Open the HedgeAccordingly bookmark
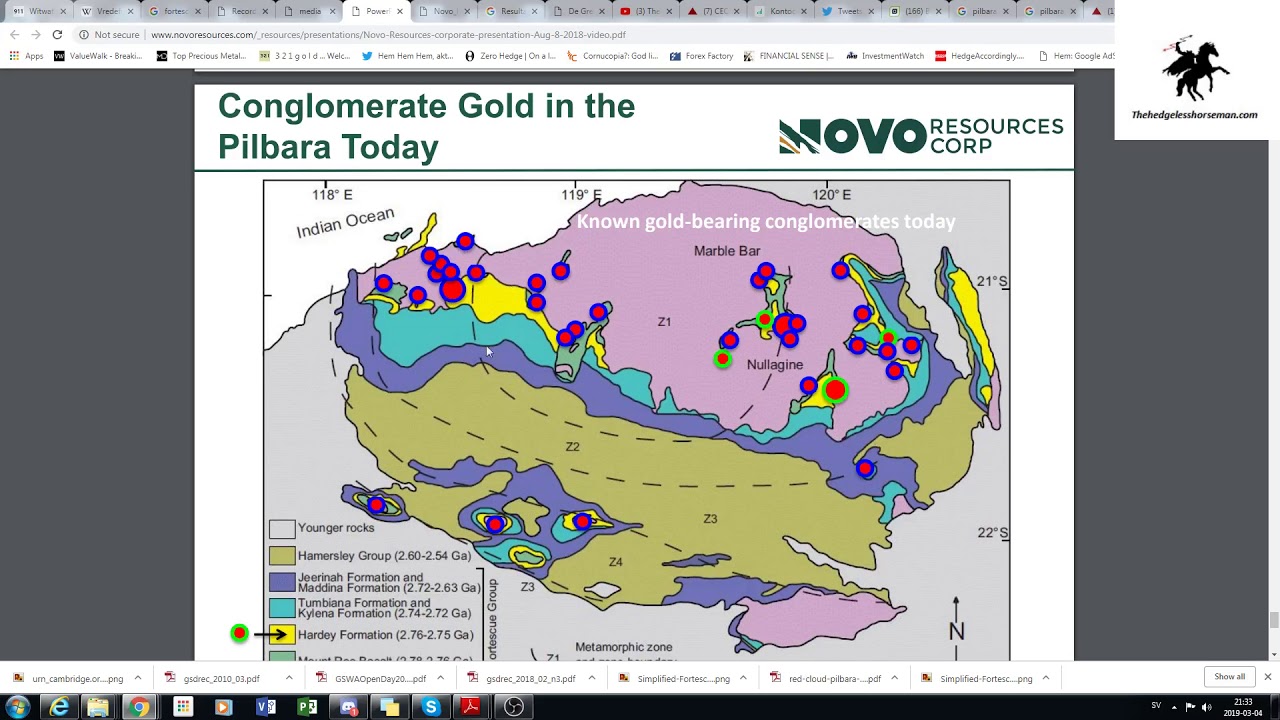This screenshot has width=1280, height=720. (x=980, y=56)
